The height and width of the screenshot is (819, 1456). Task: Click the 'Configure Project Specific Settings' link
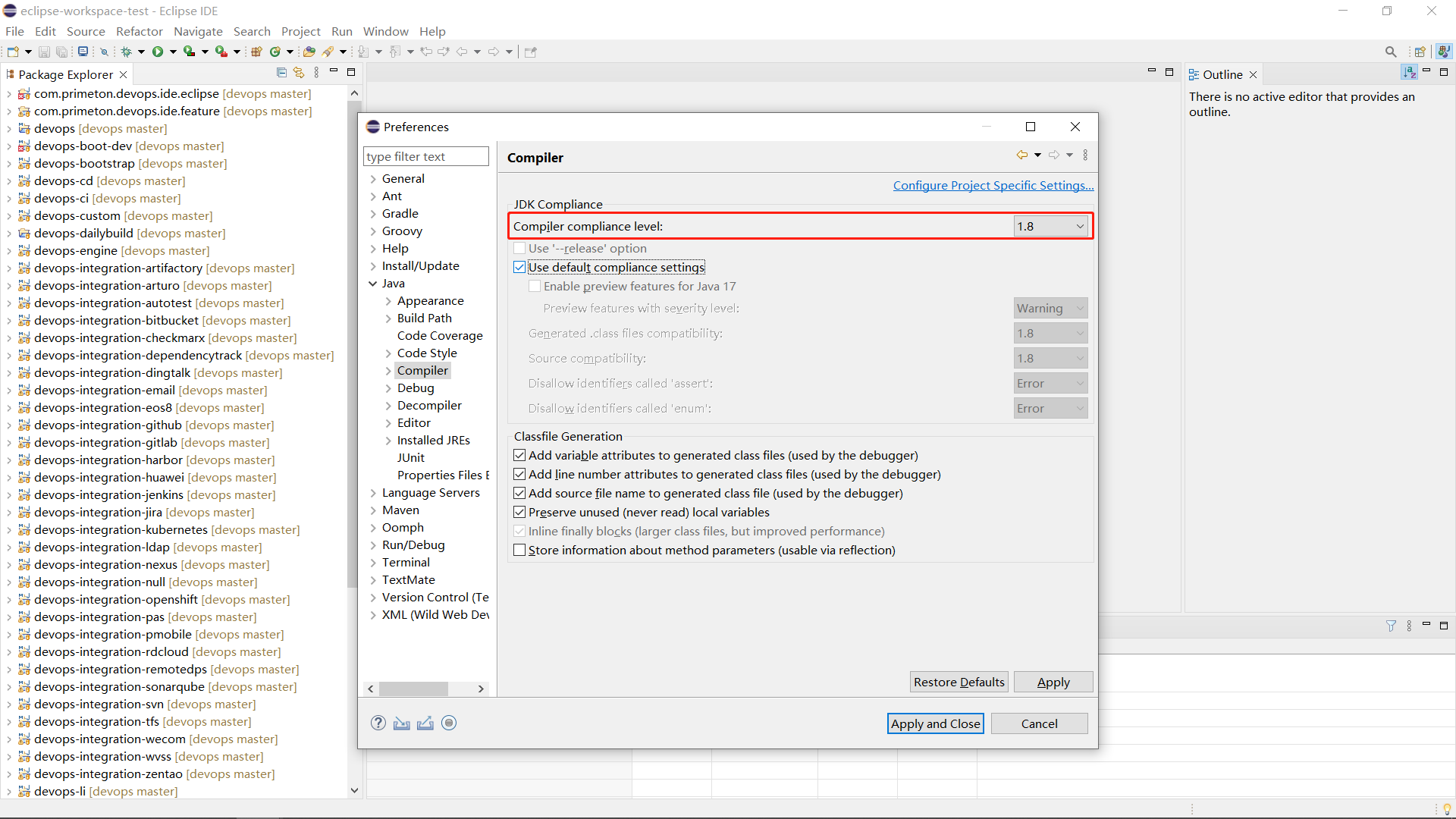(x=993, y=185)
